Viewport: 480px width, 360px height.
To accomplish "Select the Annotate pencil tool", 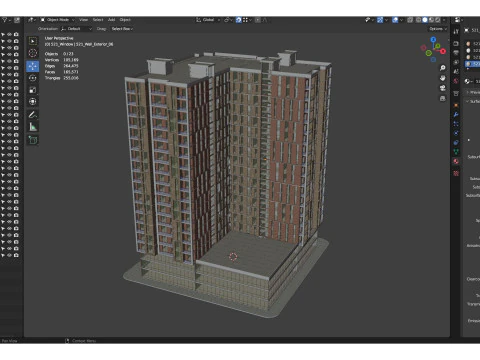I will coord(33,115).
